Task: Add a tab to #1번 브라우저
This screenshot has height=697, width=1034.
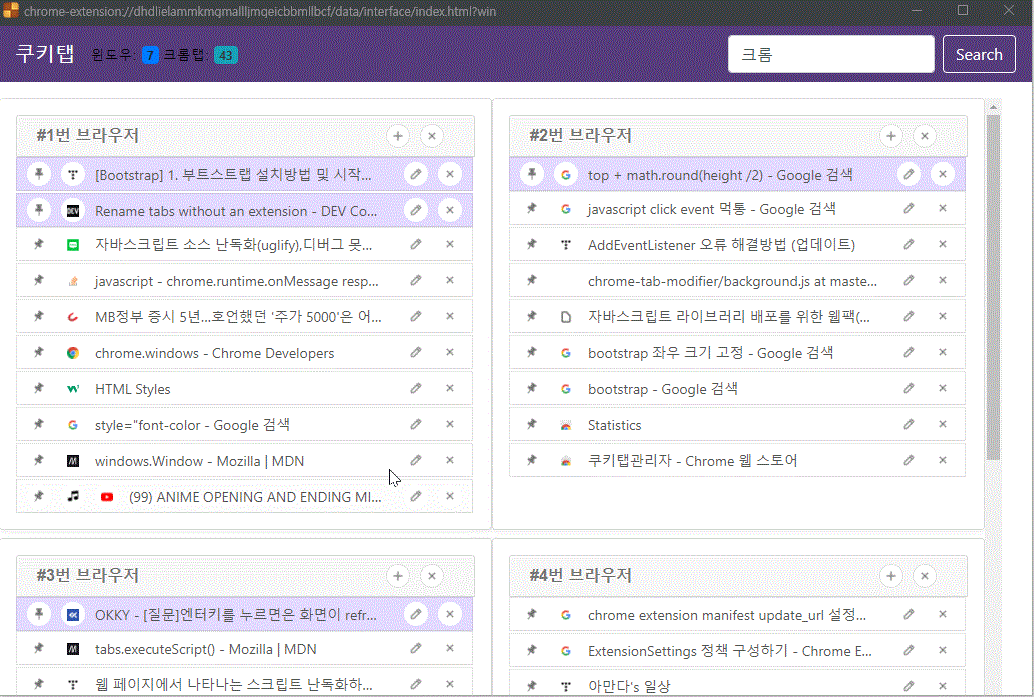Action: 398,136
